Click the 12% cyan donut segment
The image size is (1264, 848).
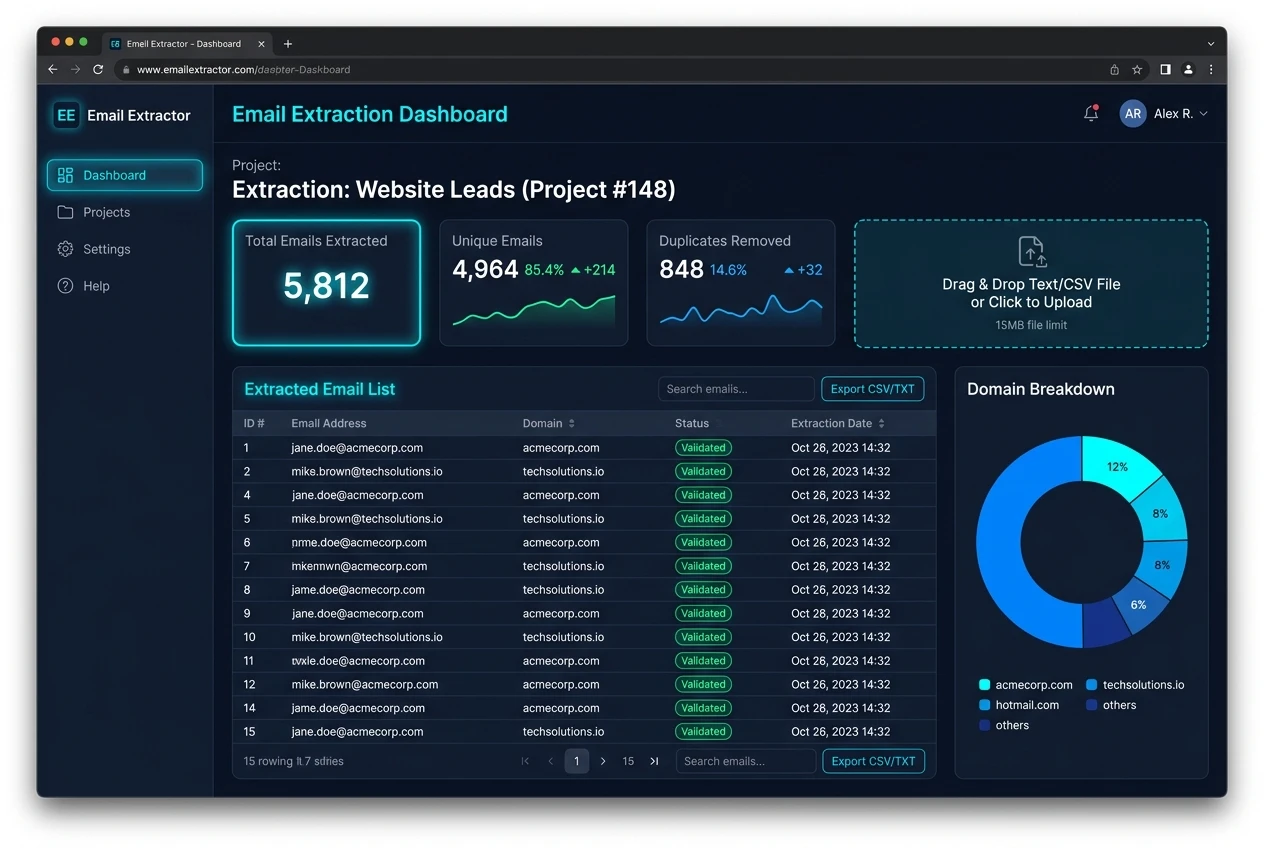[1116, 468]
